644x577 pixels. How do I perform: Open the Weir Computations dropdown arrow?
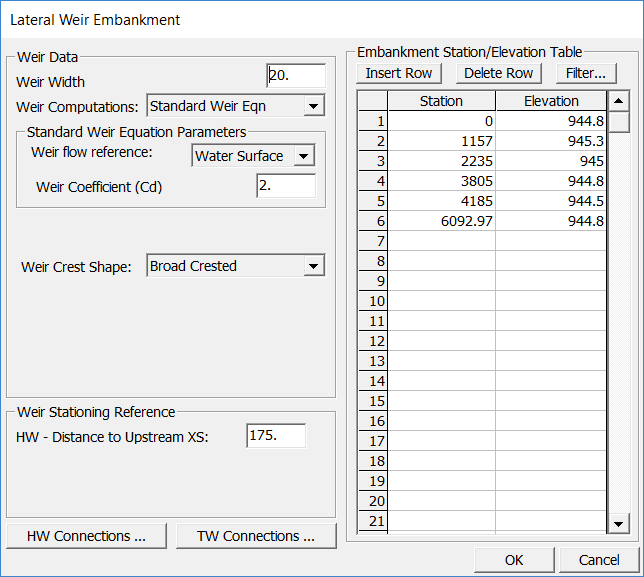coord(314,106)
